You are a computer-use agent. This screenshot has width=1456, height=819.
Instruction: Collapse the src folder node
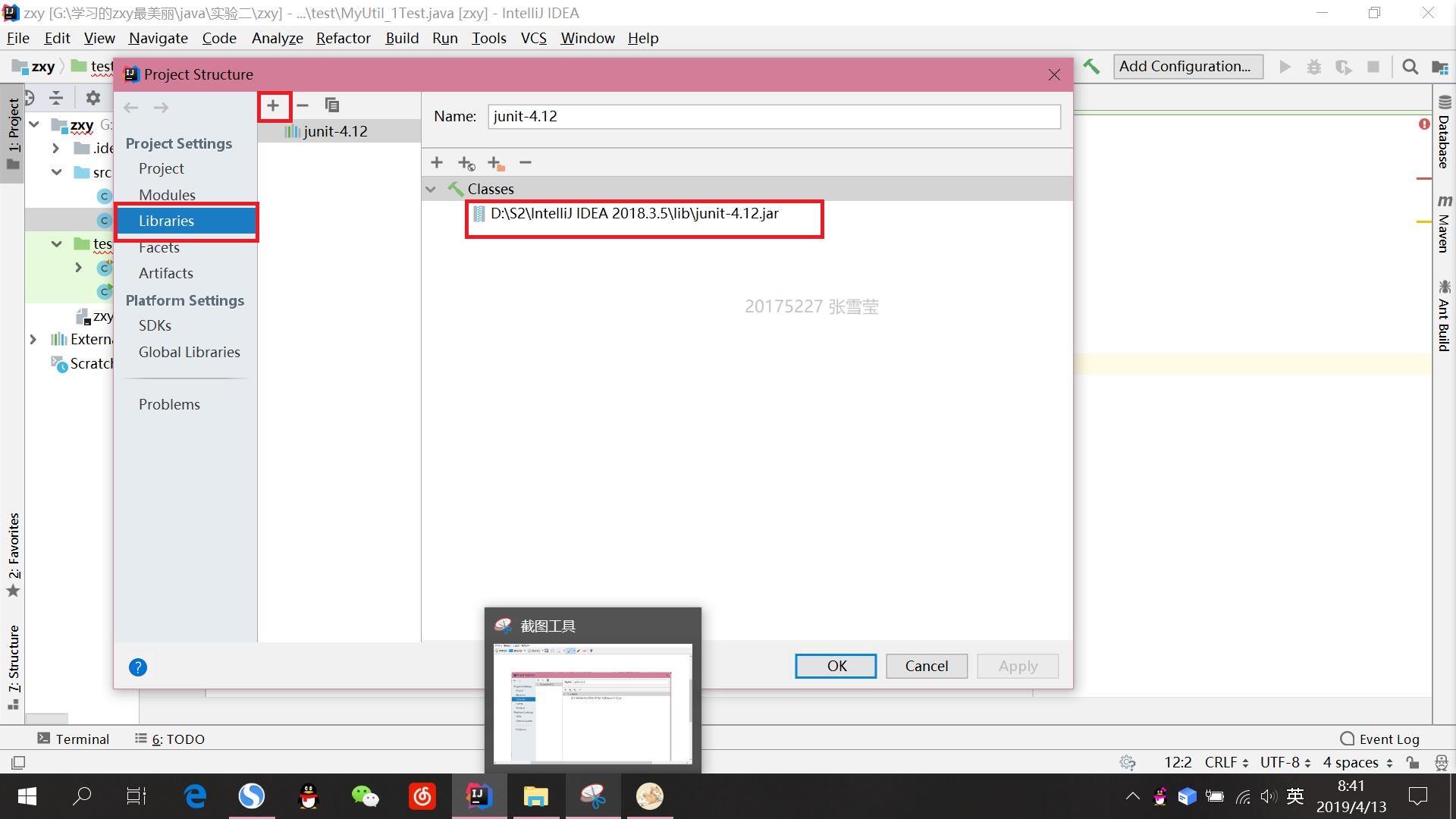click(x=57, y=172)
